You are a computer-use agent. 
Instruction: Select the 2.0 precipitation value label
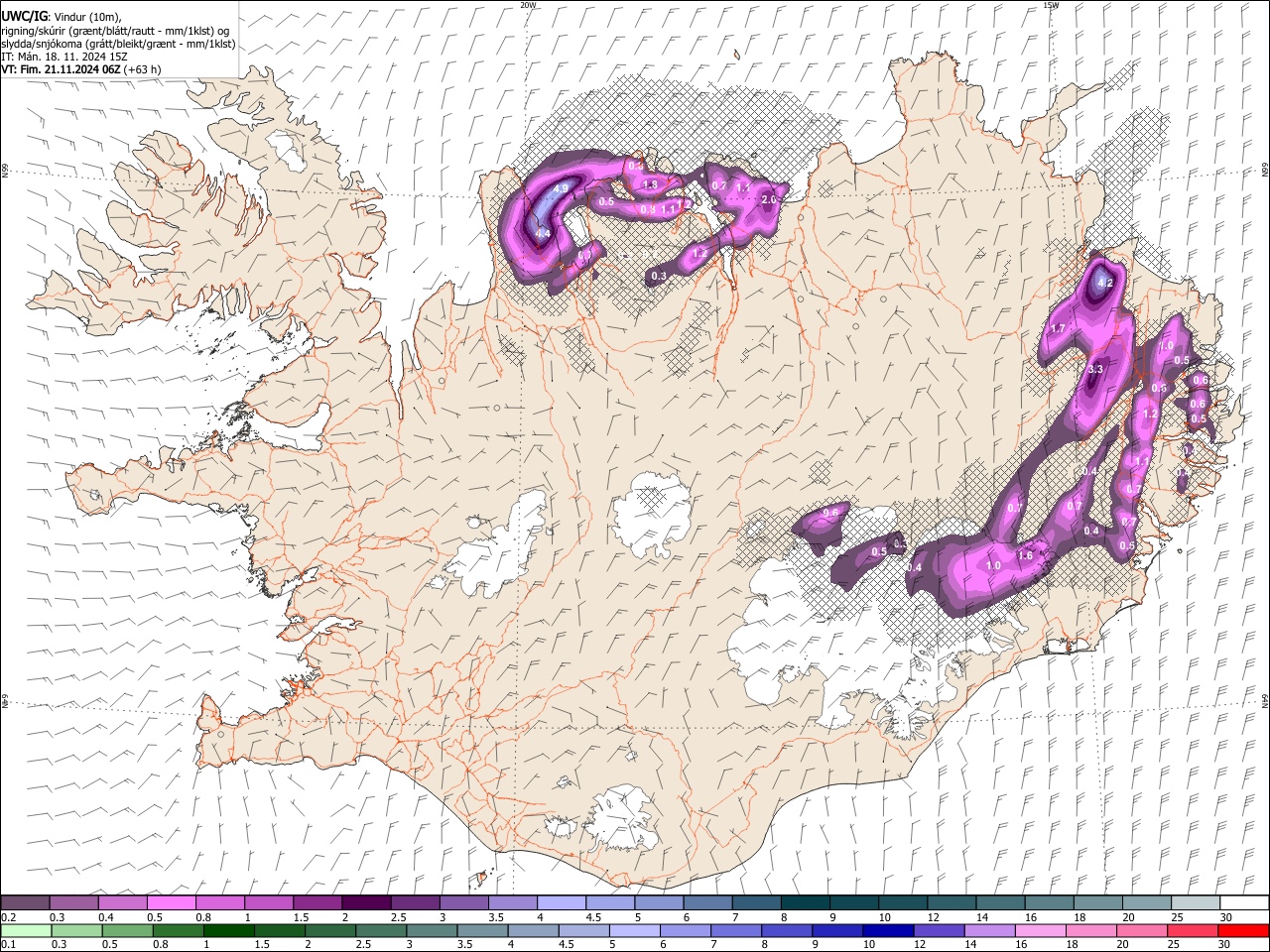(x=768, y=199)
